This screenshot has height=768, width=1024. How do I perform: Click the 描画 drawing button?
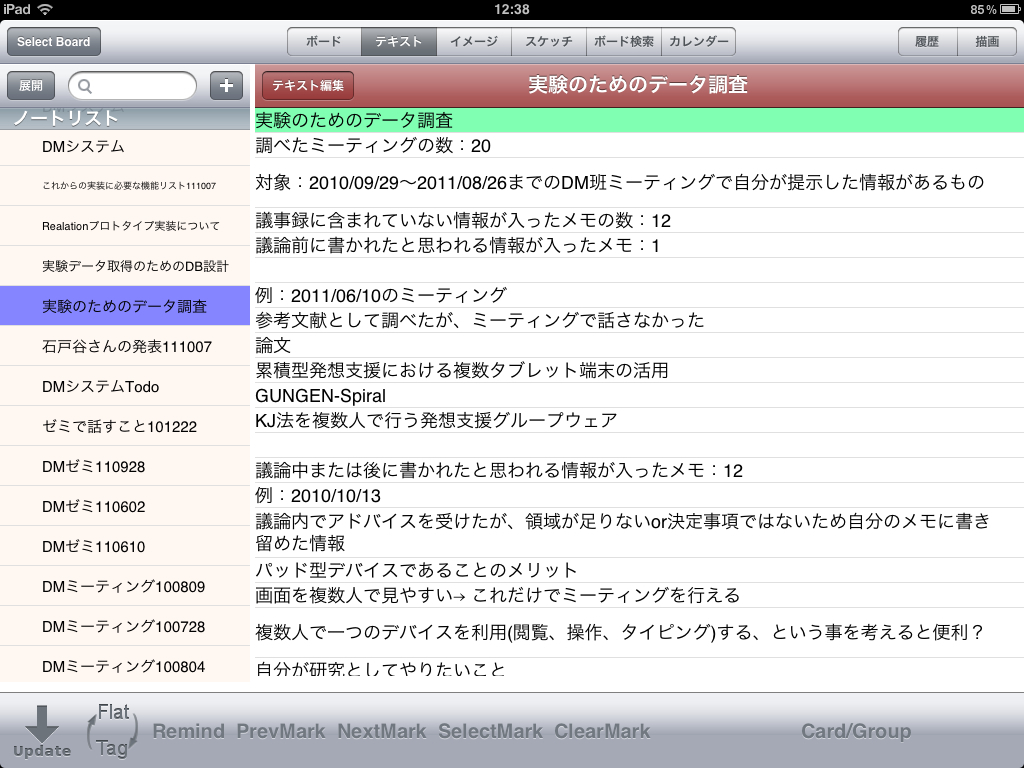click(986, 42)
